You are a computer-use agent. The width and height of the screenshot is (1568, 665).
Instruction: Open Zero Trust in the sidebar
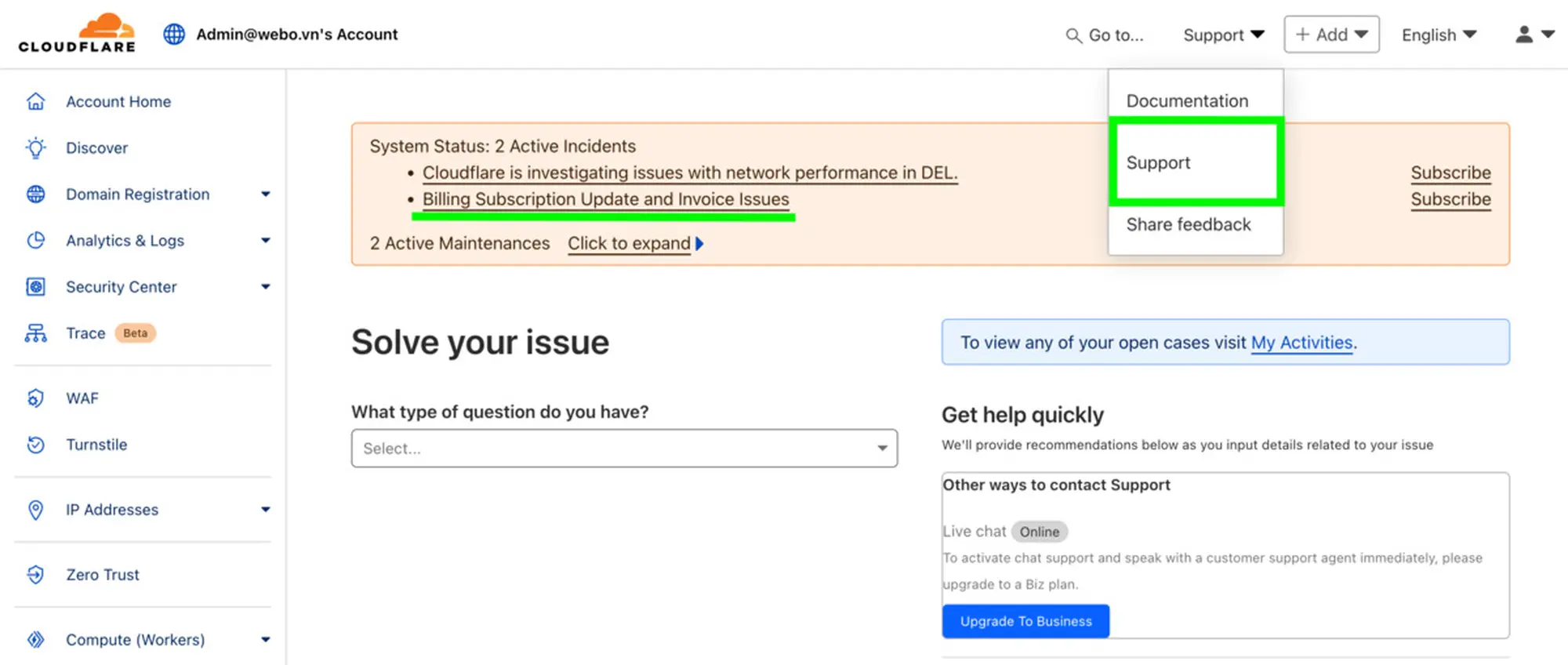(x=103, y=575)
